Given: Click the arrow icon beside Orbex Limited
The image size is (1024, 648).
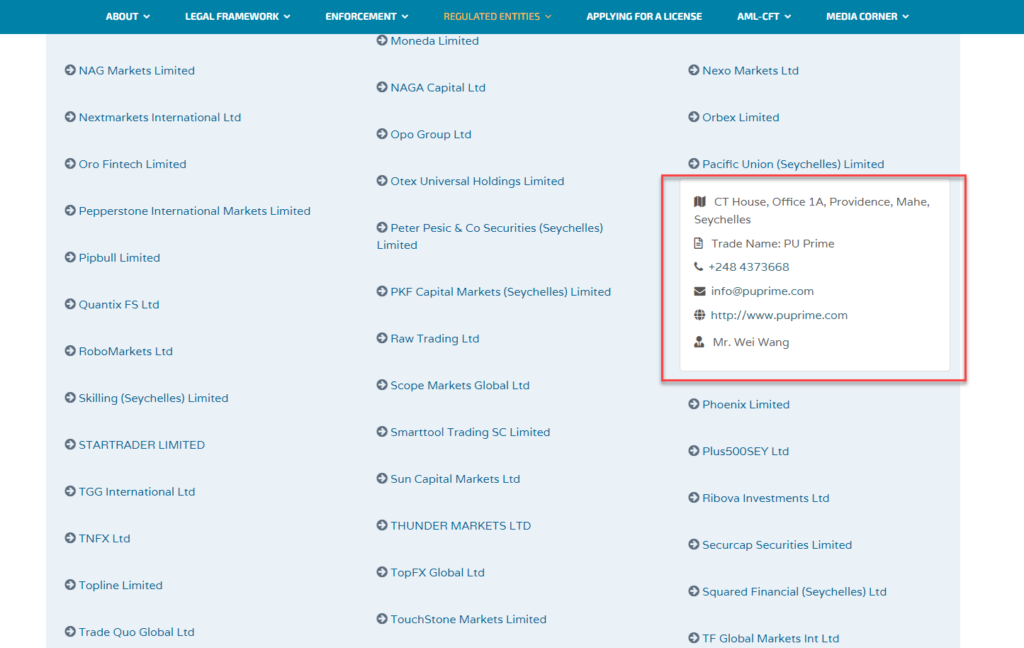Looking at the screenshot, I should [694, 117].
